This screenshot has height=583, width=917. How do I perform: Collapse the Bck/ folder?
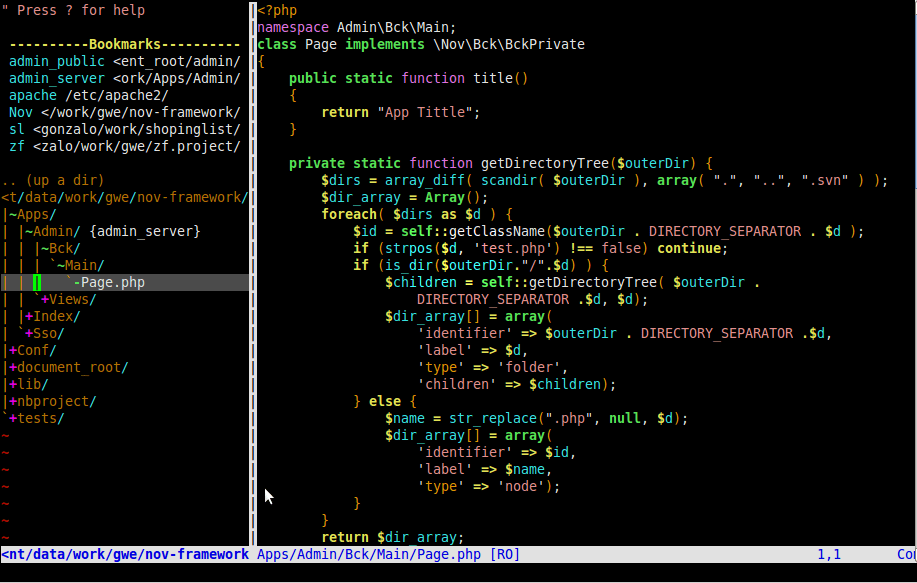[x=61, y=248]
